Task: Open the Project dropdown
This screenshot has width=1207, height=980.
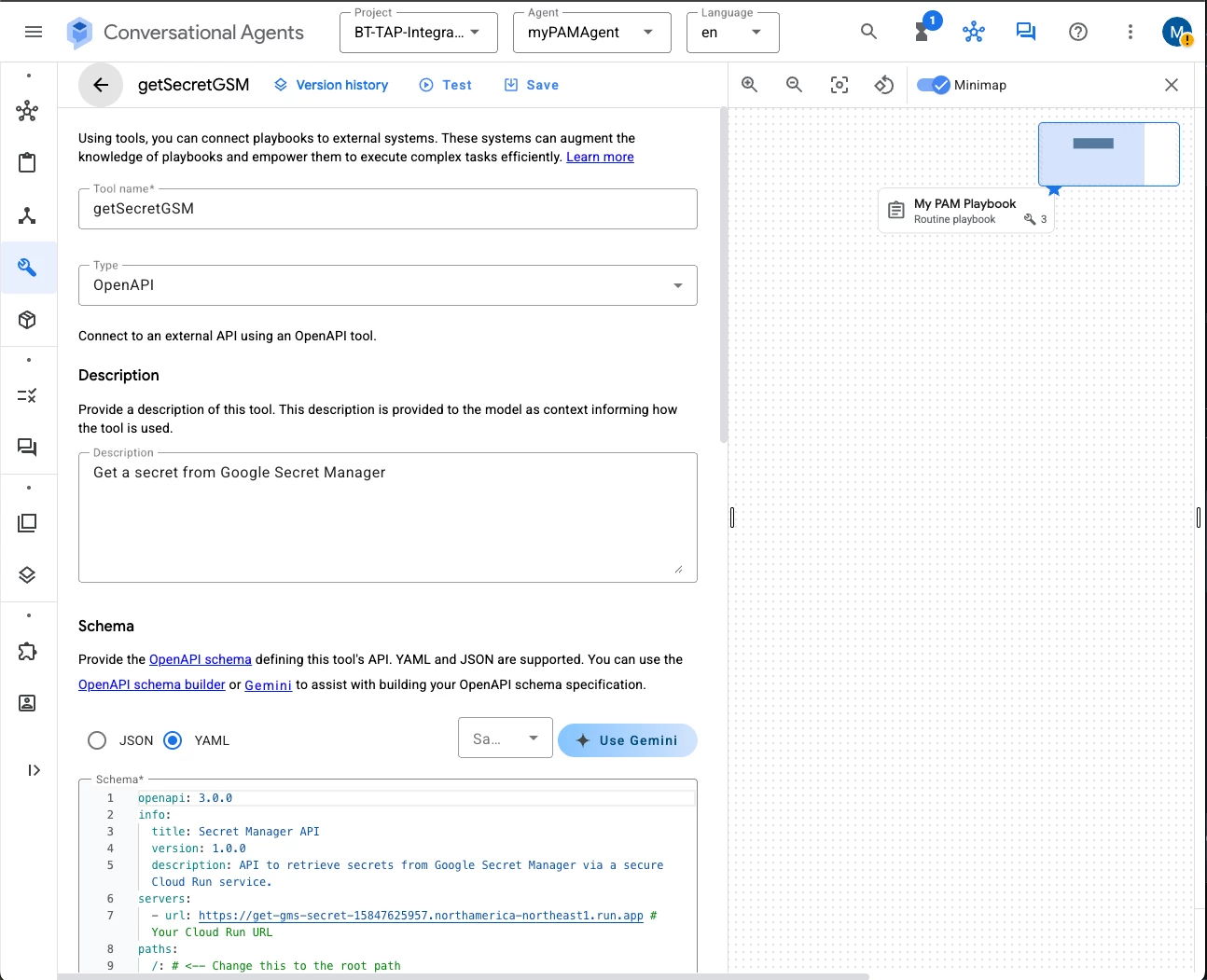Action: pyautogui.click(x=419, y=33)
